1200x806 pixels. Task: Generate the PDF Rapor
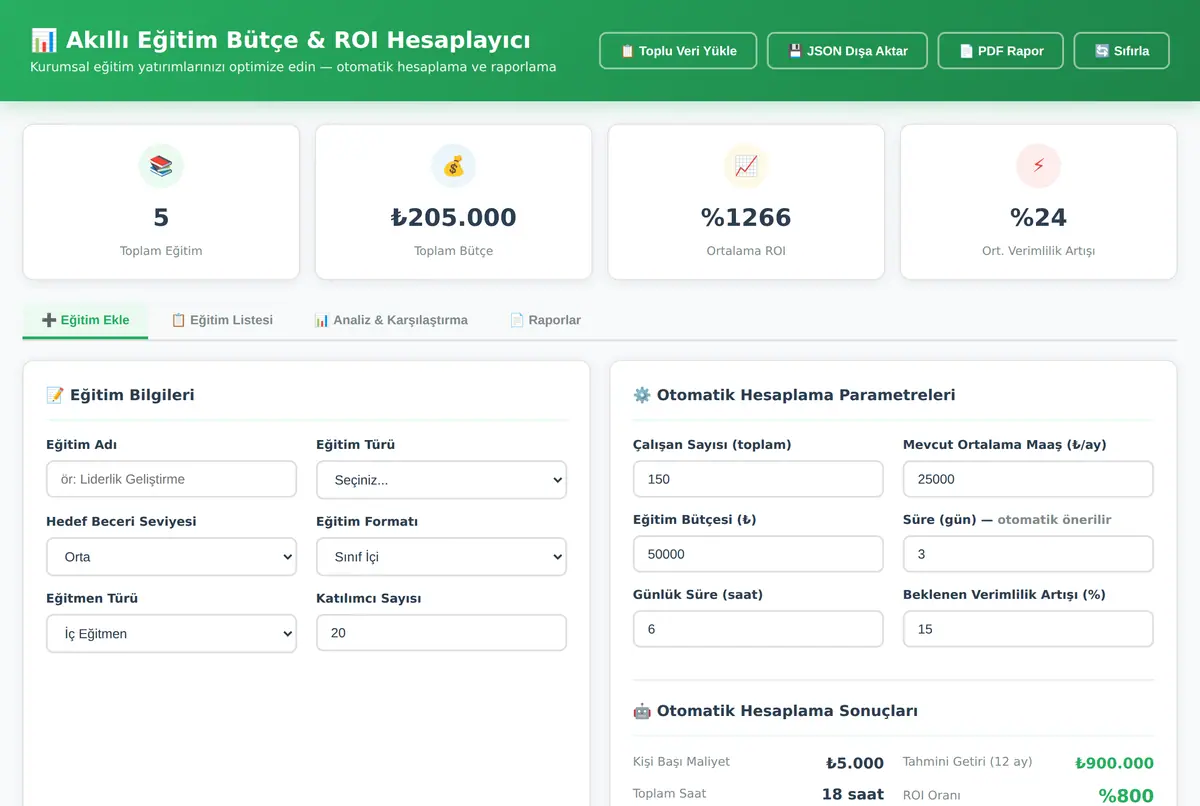1001,51
